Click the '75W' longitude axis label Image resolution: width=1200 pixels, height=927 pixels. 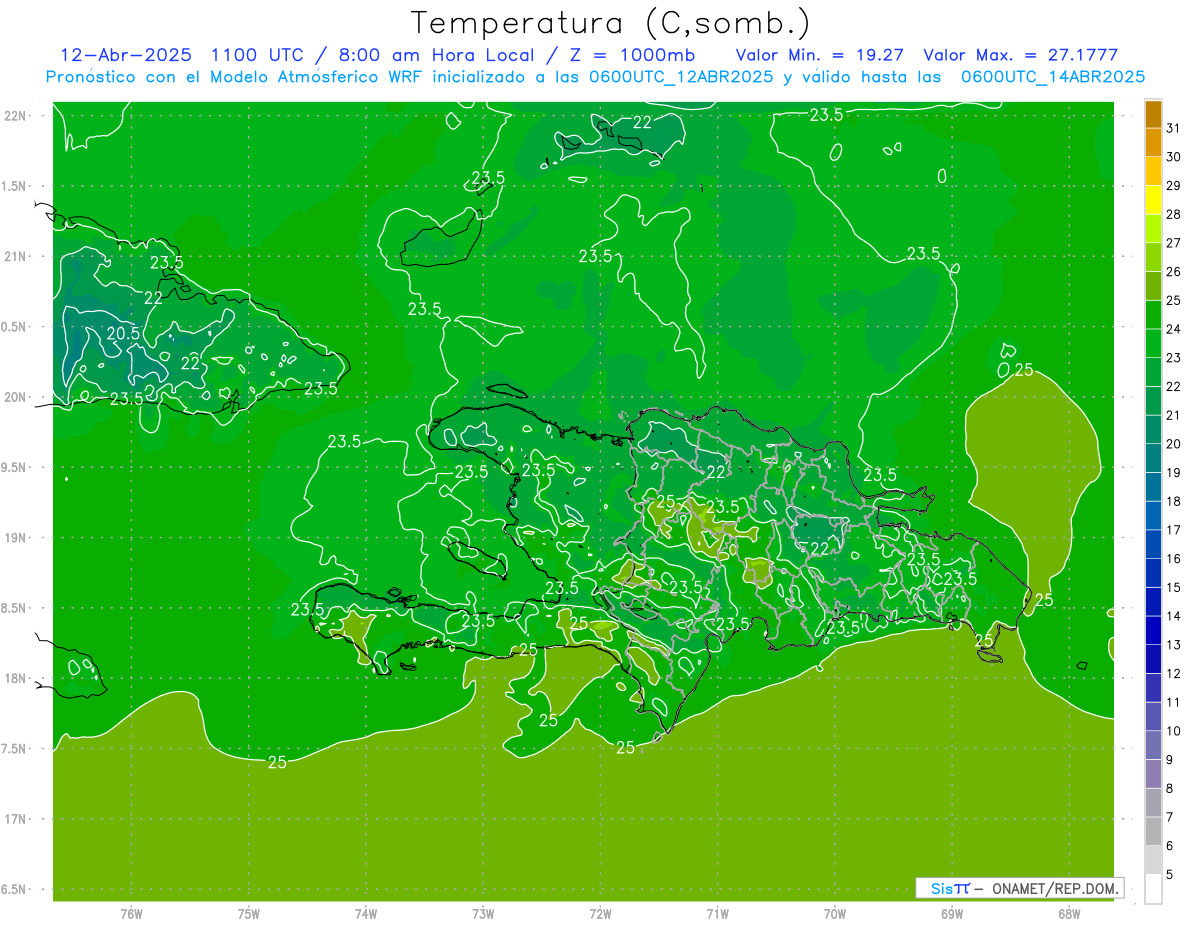click(248, 913)
